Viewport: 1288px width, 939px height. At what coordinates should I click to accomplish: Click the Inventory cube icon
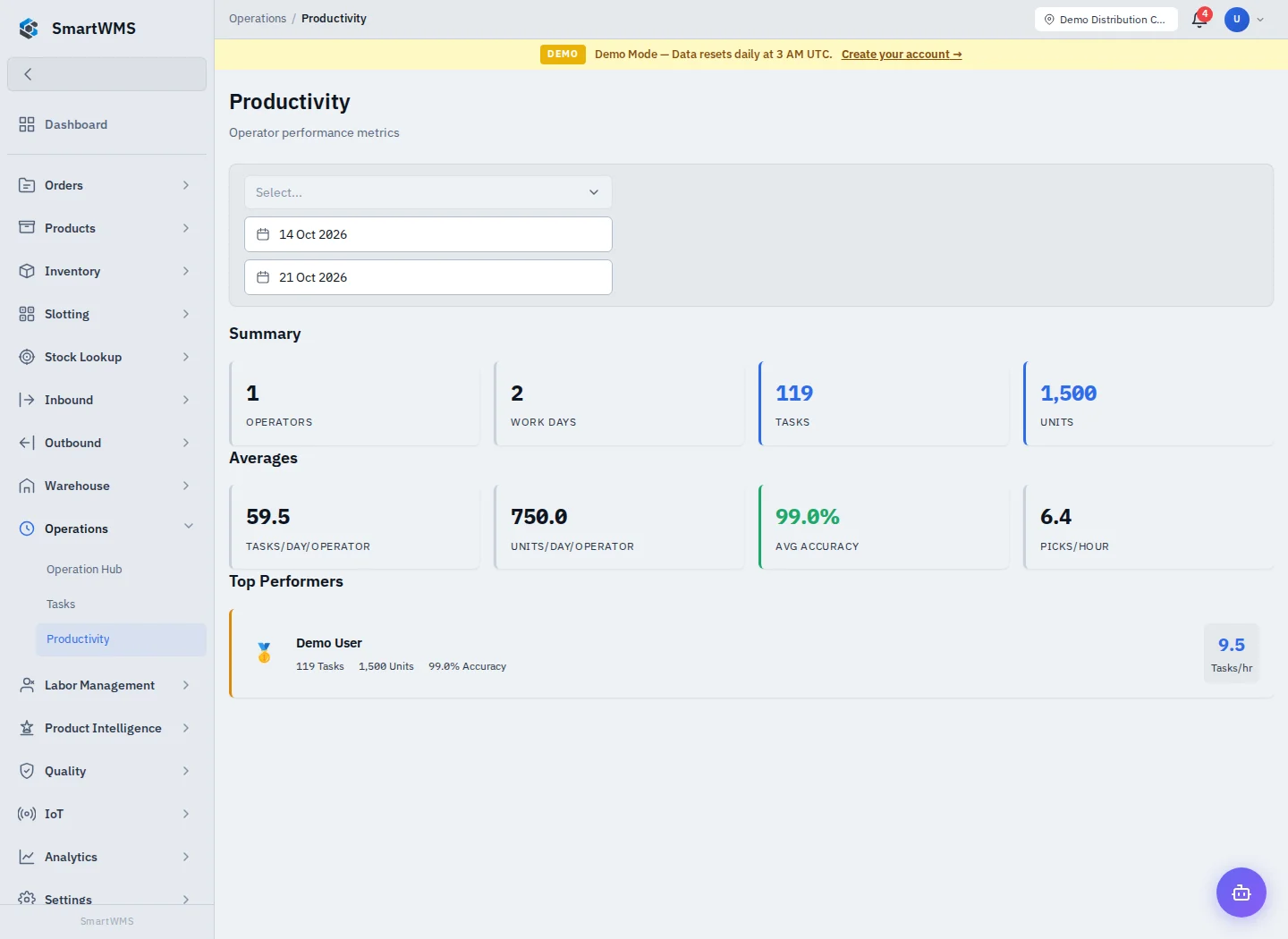point(27,271)
